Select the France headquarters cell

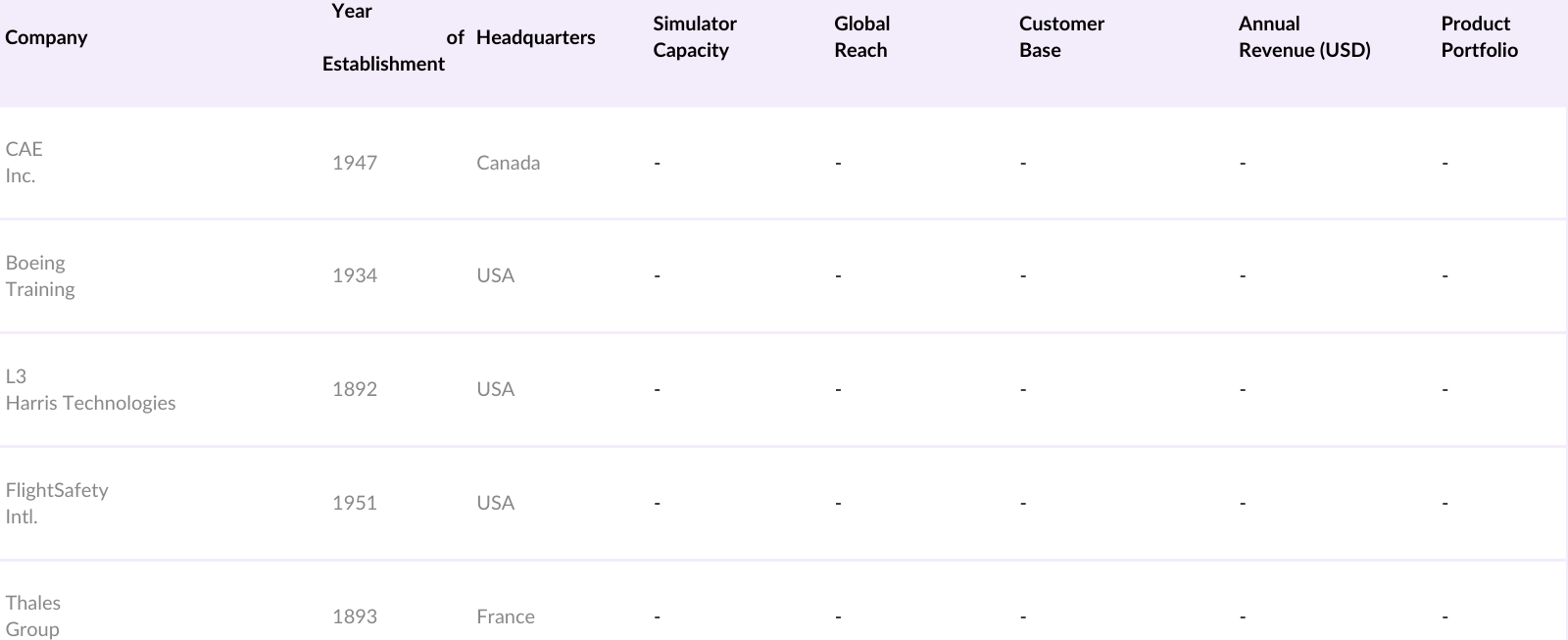[506, 616]
